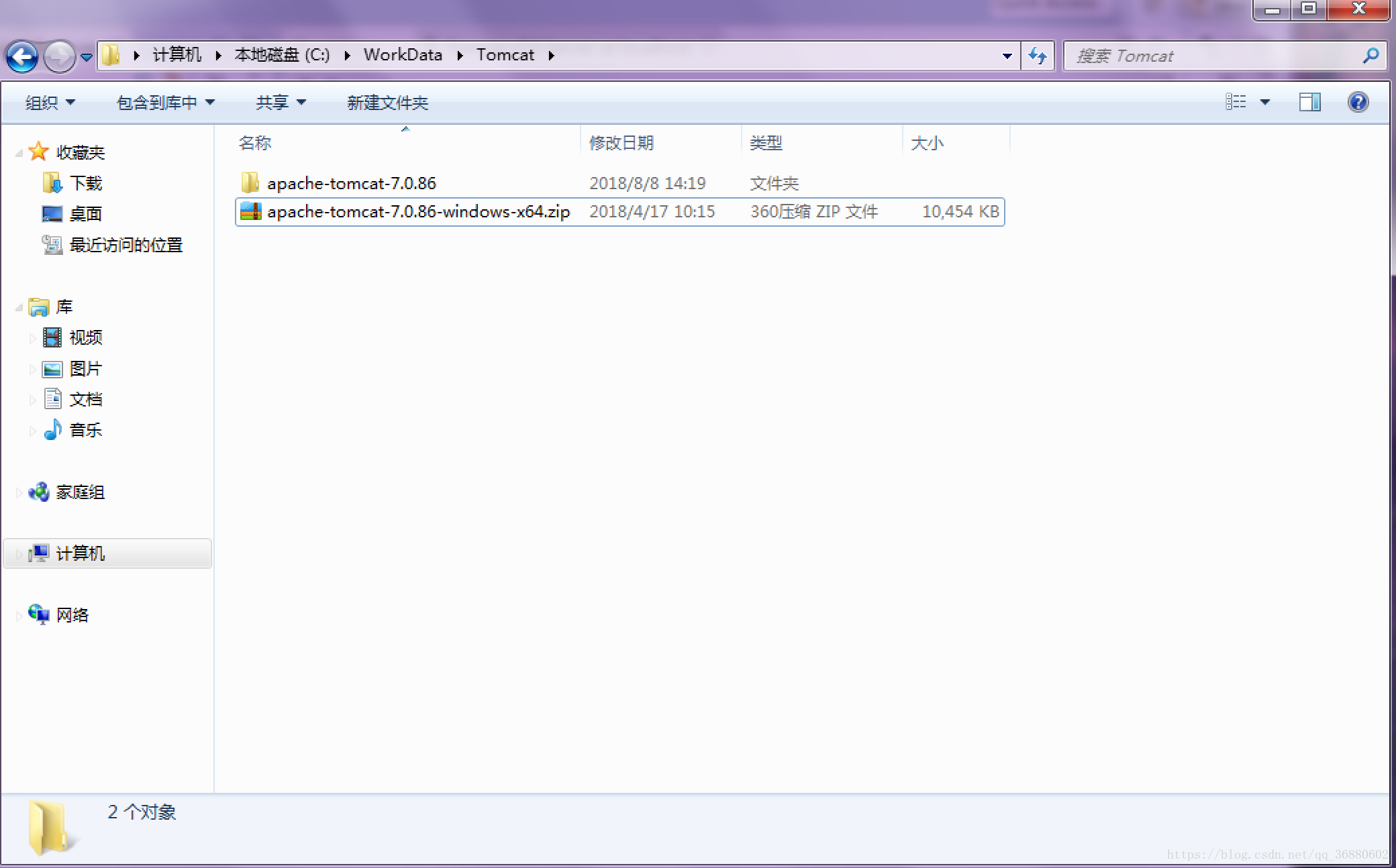This screenshot has width=1396, height=868.
Task: Open the recent pages dropdown arrow
Action: [x=87, y=58]
